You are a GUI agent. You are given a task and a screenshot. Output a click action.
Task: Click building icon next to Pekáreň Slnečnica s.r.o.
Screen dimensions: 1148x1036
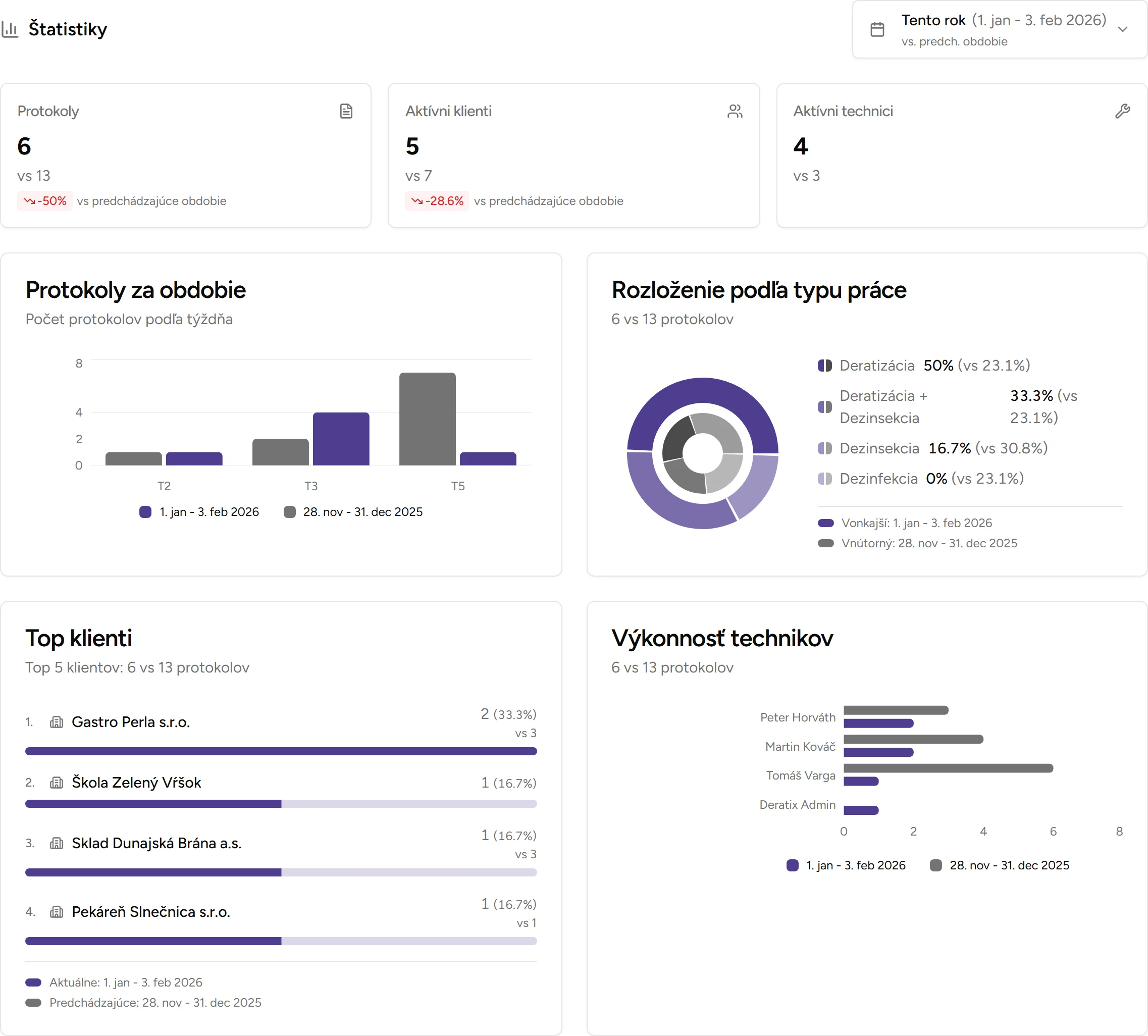pyautogui.click(x=57, y=912)
